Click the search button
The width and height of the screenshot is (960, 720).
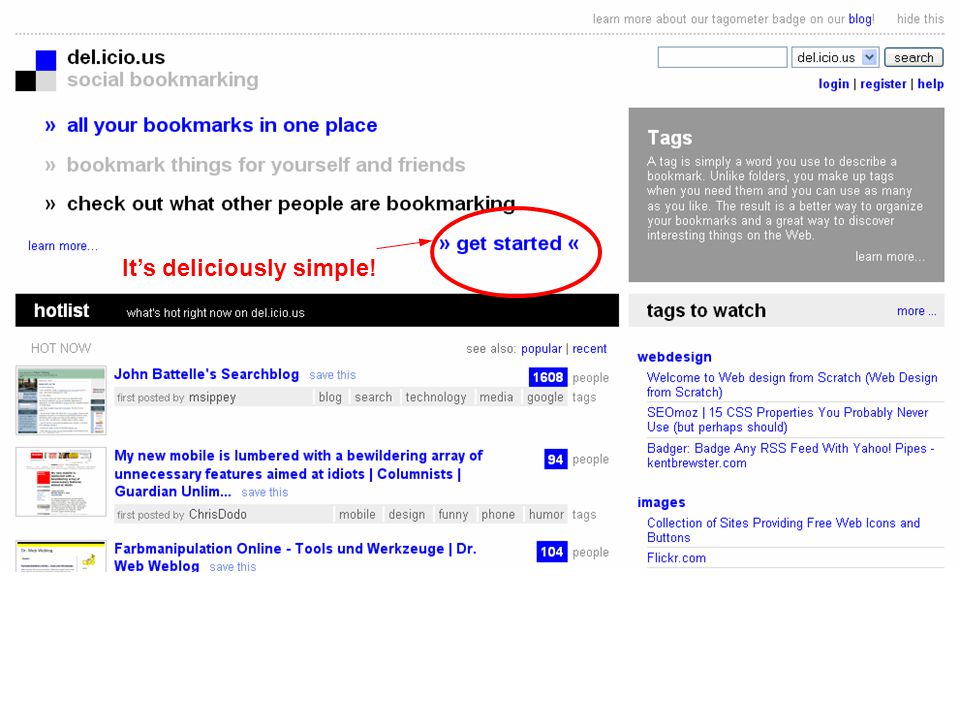click(913, 58)
